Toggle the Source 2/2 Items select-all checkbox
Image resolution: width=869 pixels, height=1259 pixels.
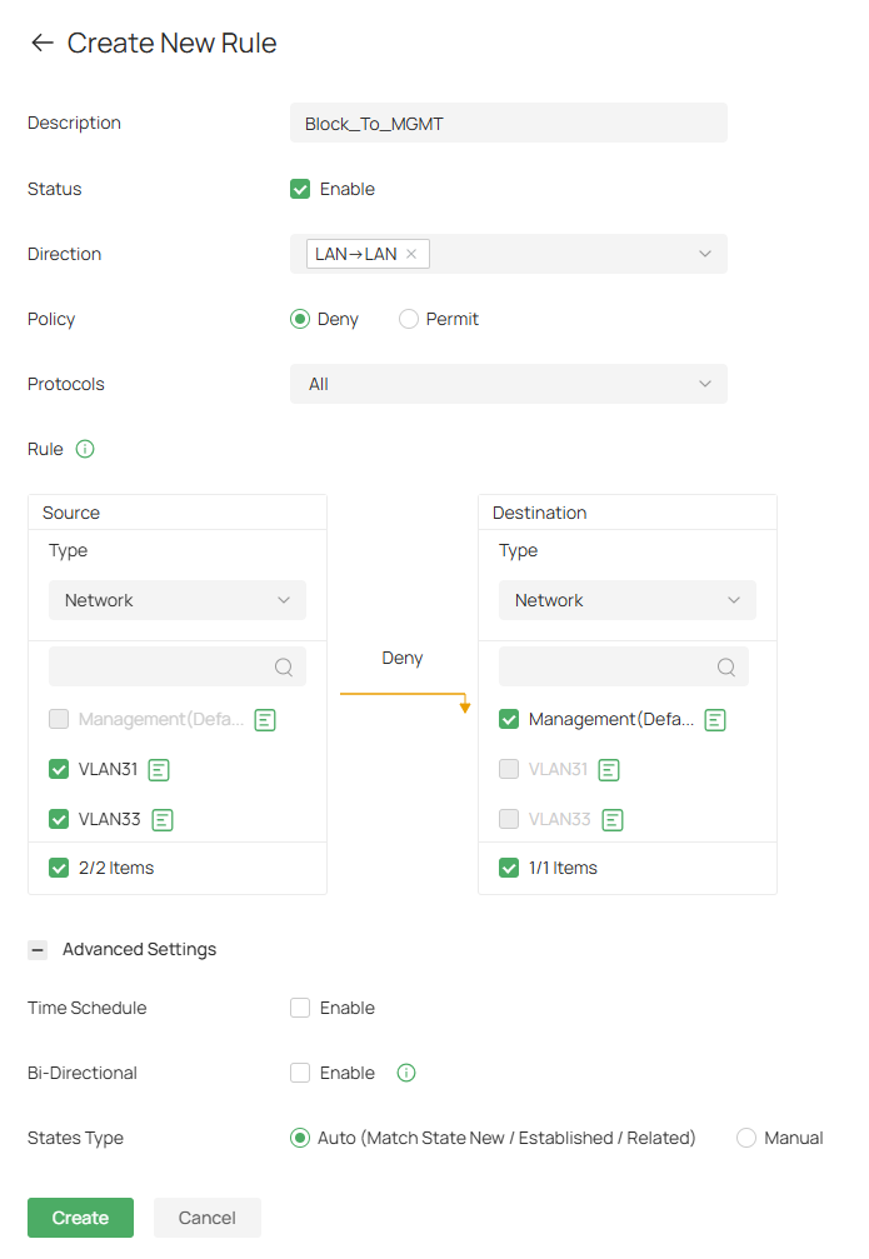pyautogui.click(x=59, y=868)
